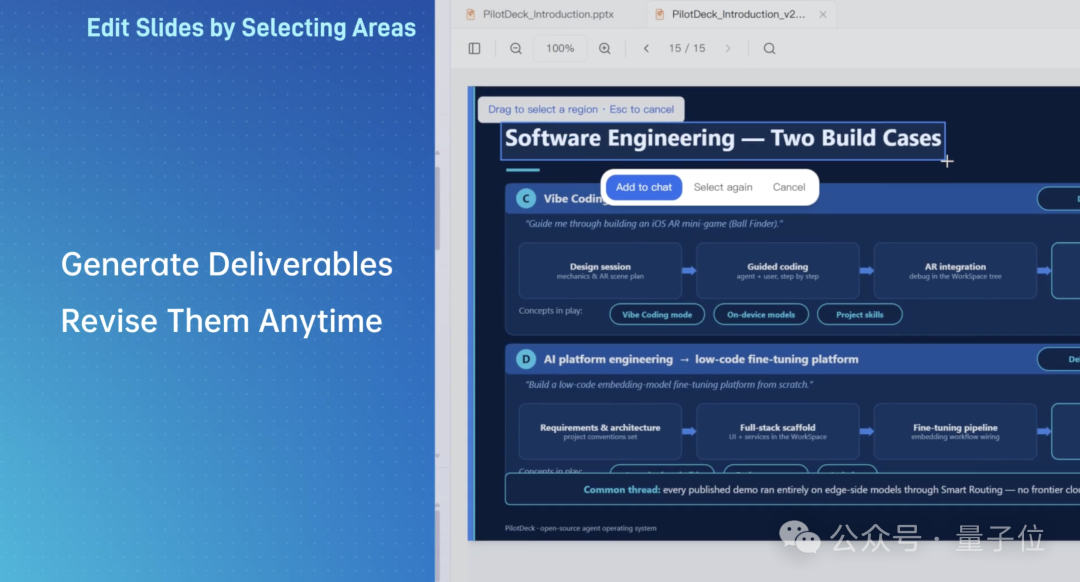Image resolution: width=1080 pixels, height=582 pixels.
Task: Close the PilotDeck_Introduction_v2 tab
Action: (x=822, y=14)
